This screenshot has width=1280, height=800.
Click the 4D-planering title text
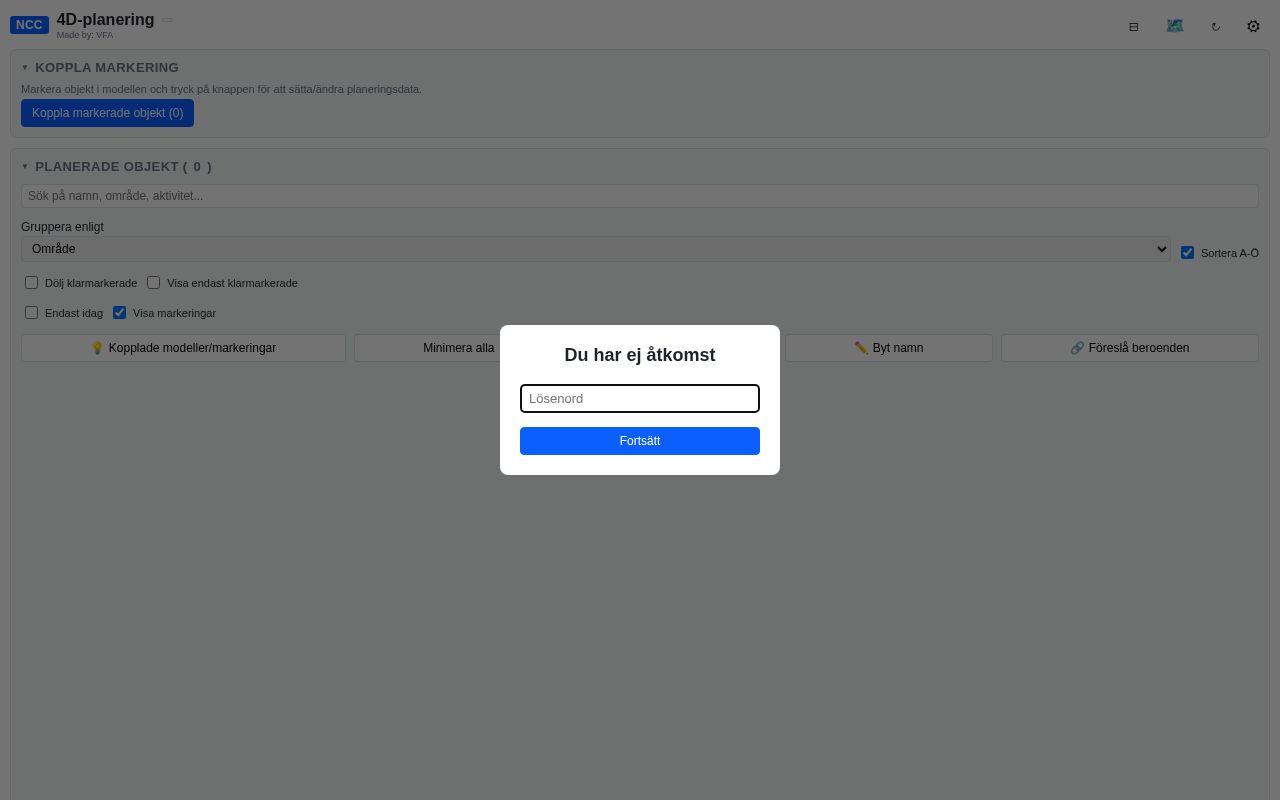click(105, 20)
